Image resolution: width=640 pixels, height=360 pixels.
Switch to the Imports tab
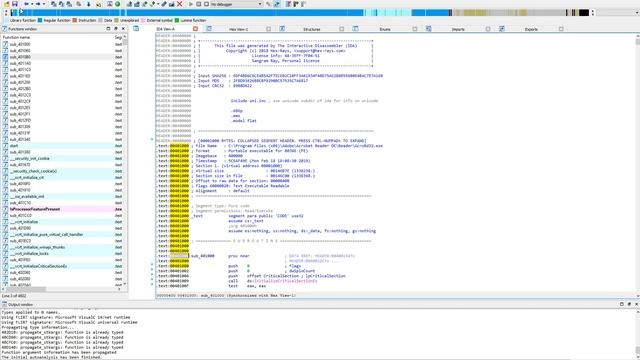pyautogui.click(x=458, y=29)
